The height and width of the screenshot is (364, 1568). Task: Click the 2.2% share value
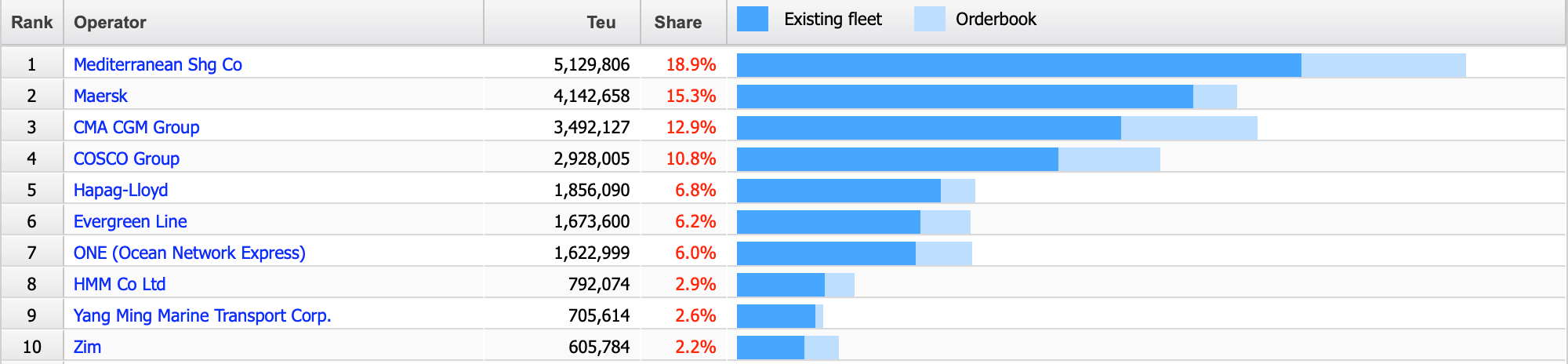[x=695, y=347]
